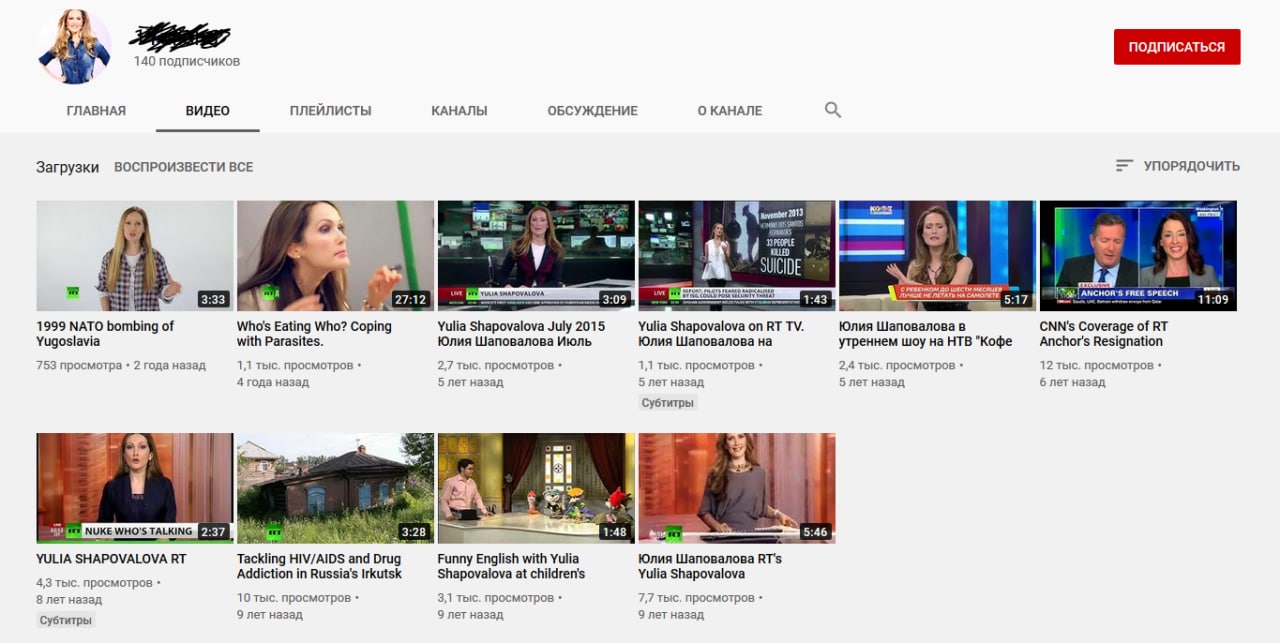
Task: Open the NTV morning show video thumbnail
Action: tap(937, 256)
